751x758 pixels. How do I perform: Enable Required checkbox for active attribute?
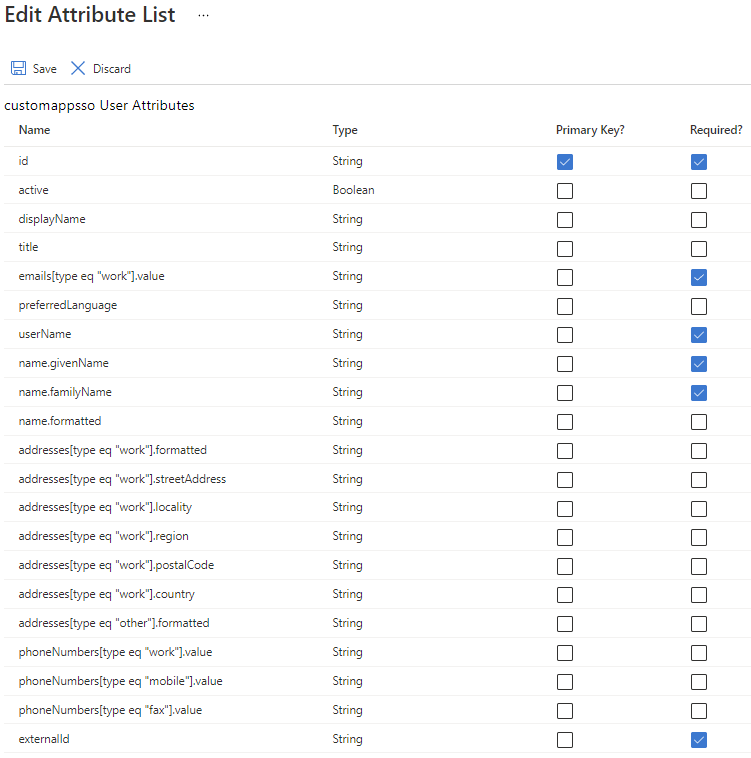tap(699, 191)
